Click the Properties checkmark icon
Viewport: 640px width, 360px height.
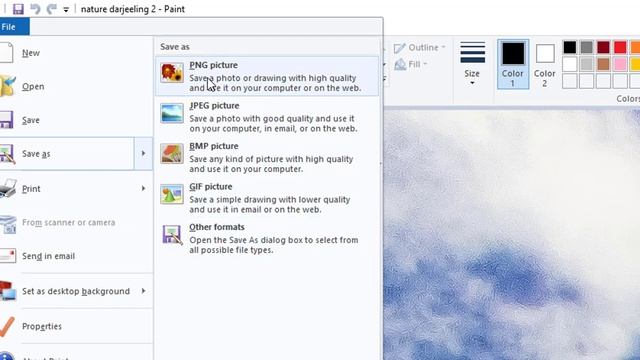click(x=7, y=327)
